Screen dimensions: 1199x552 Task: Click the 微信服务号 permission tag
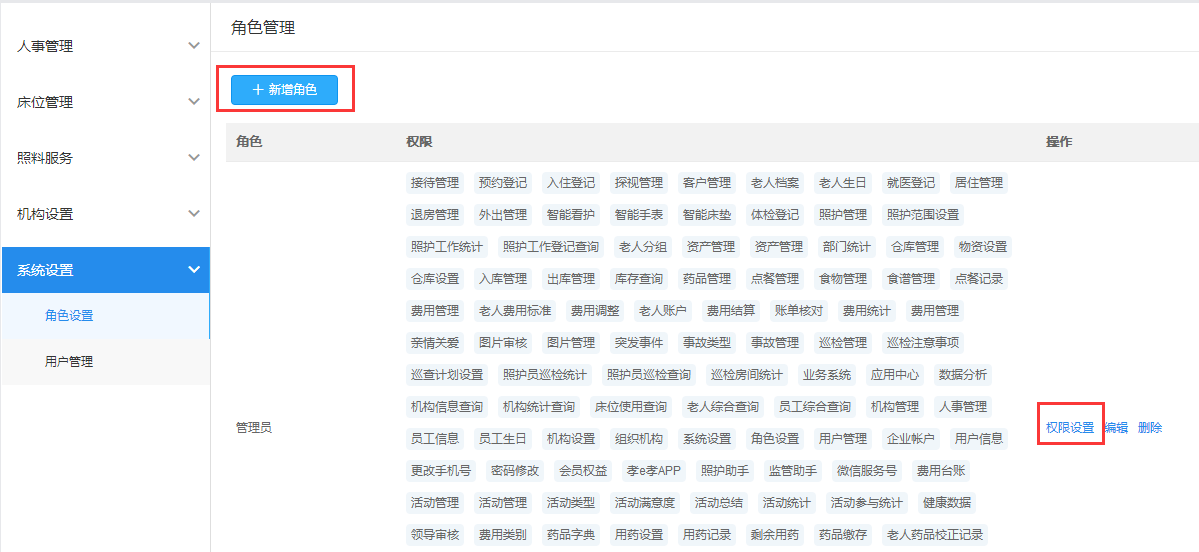[x=867, y=471]
